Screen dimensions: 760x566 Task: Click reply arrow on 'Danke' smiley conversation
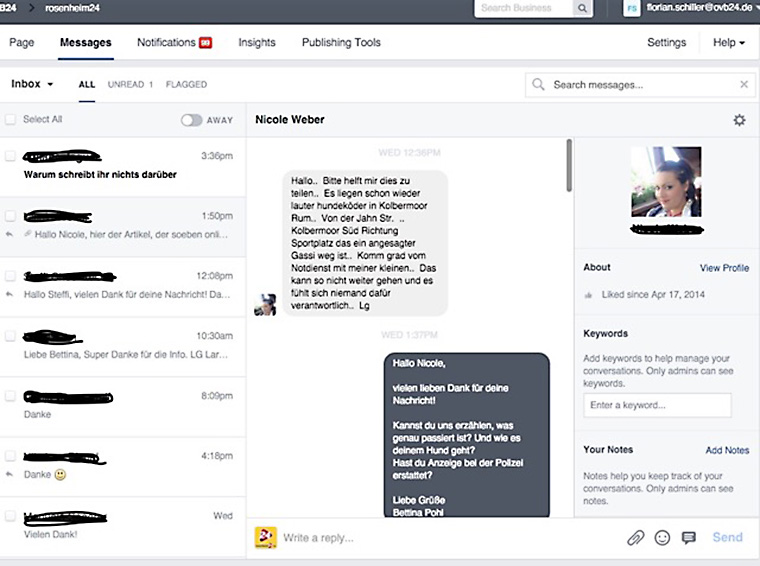9,474
